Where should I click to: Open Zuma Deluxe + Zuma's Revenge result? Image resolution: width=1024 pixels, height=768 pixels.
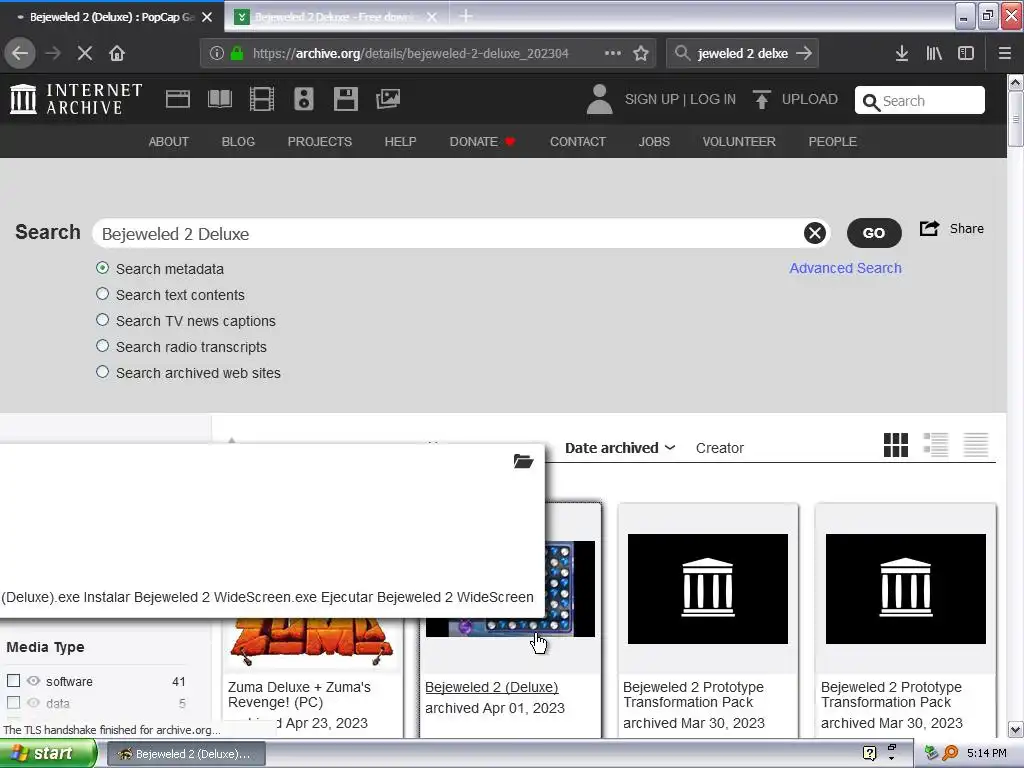pyautogui.click(x=299, y=695)
